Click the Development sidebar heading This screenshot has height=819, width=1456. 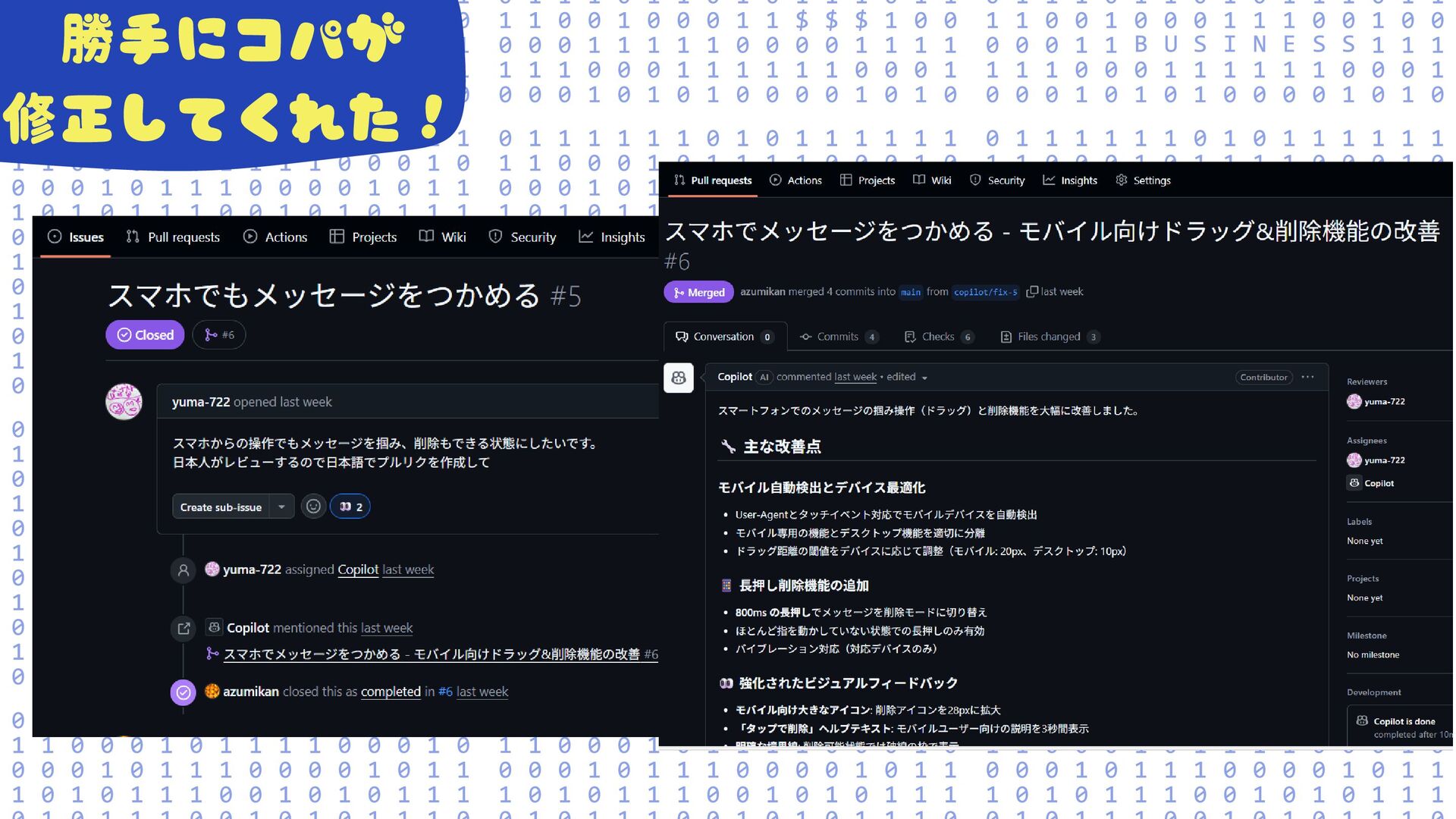(1373, 692)
